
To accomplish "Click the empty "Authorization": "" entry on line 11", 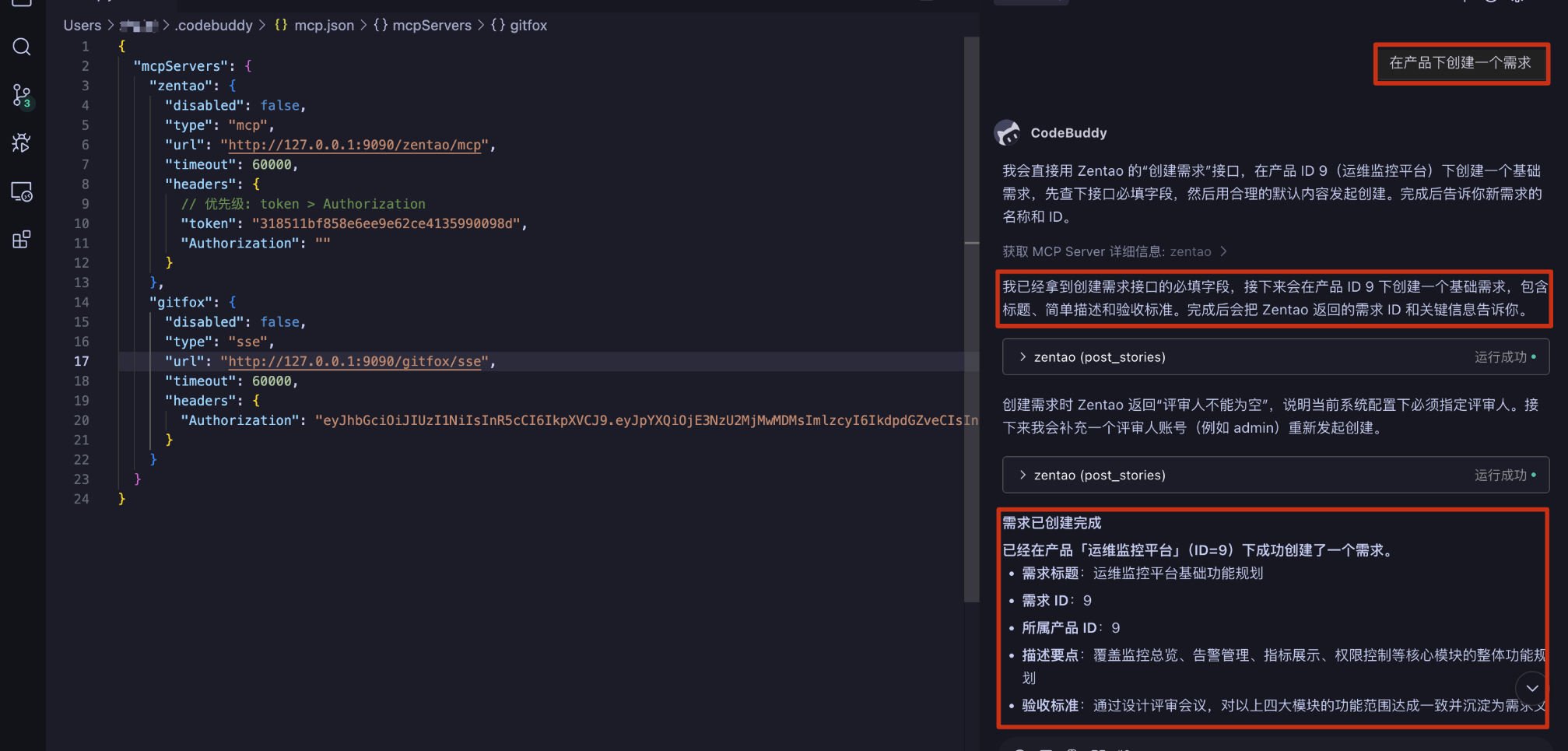I will coord(256,244).
